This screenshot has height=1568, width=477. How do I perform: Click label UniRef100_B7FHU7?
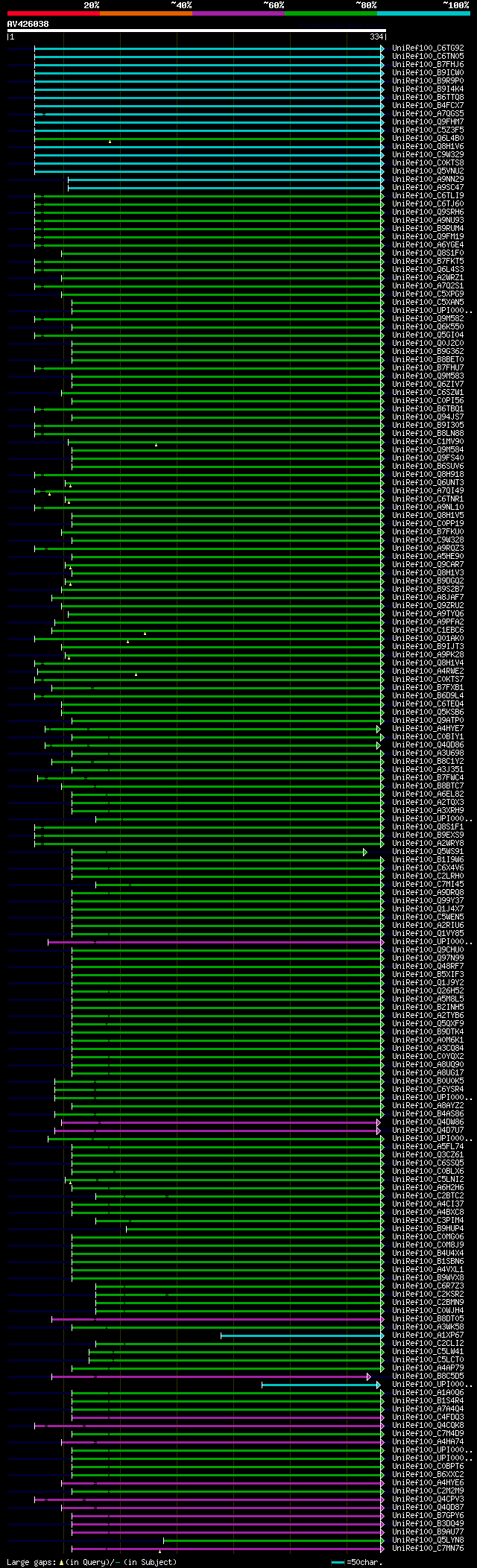[428, 368]
